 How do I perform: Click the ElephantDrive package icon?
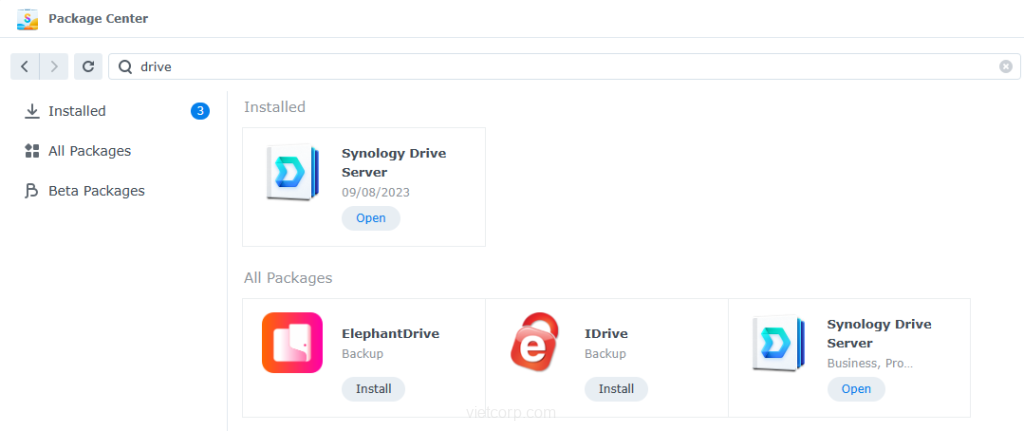(292, 343)
